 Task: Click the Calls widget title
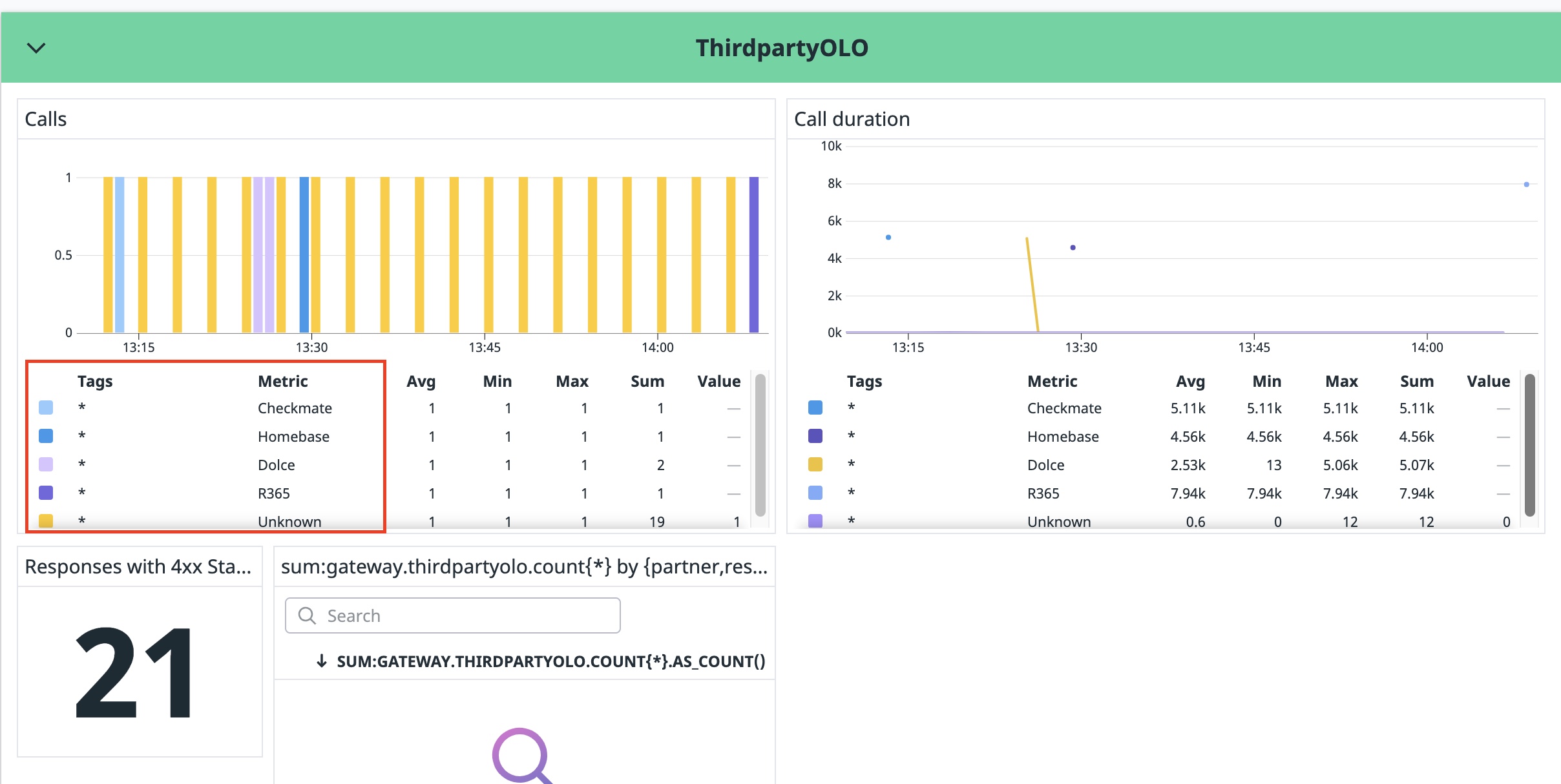(x=46, y=119)
